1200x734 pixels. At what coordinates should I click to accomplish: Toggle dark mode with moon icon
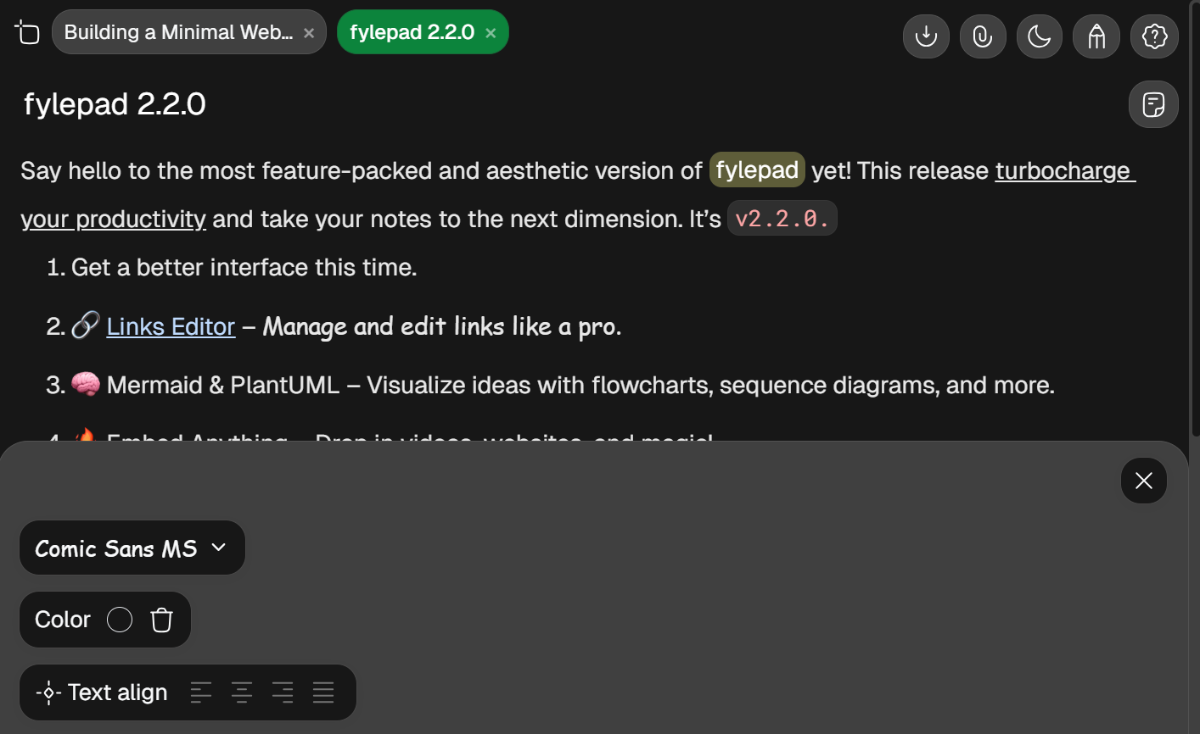[1040, 37]
